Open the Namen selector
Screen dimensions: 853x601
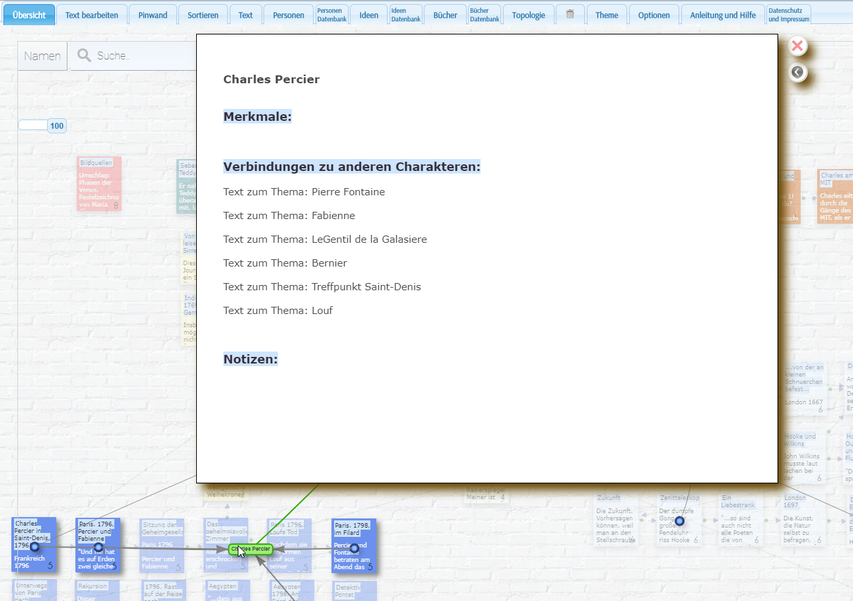pyautogui.click(x=42, y=56)
